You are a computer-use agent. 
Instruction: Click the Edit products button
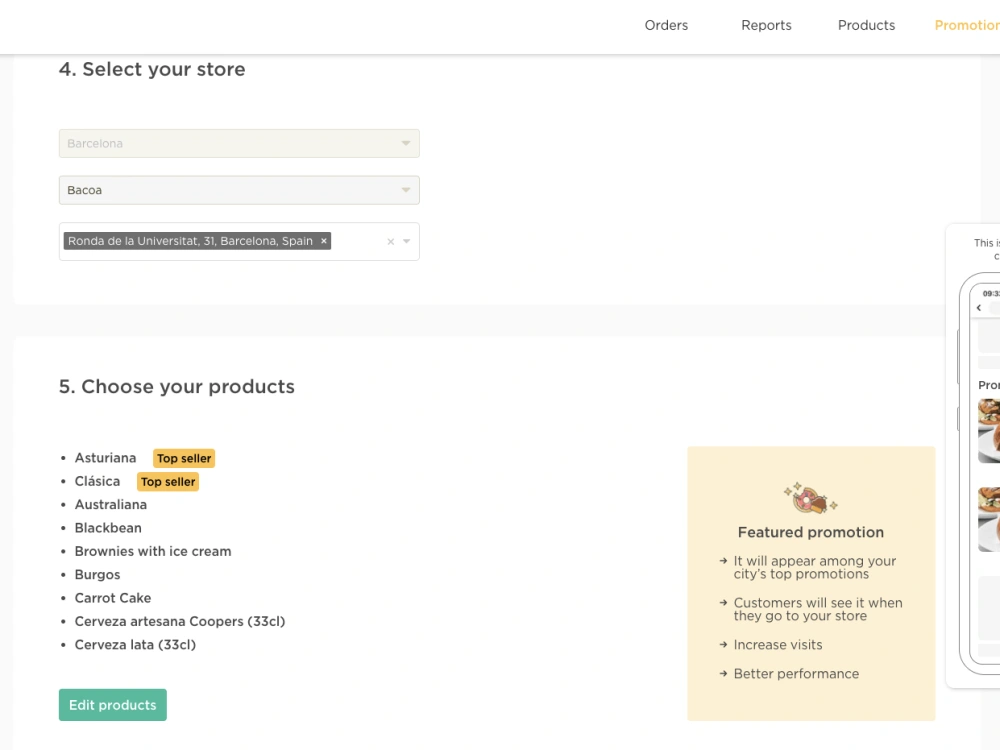pyautogui.click(x=113, y=705)
